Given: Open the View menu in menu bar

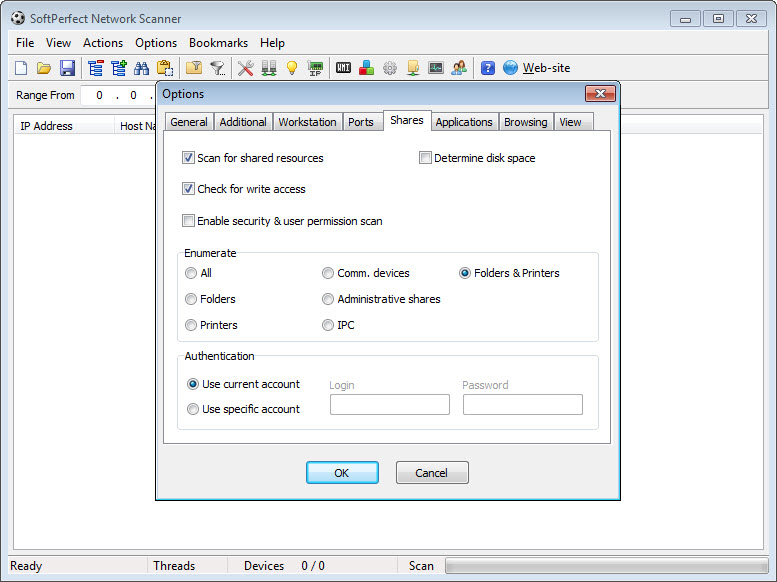Looking at the screenshot, I should [58, 43].
